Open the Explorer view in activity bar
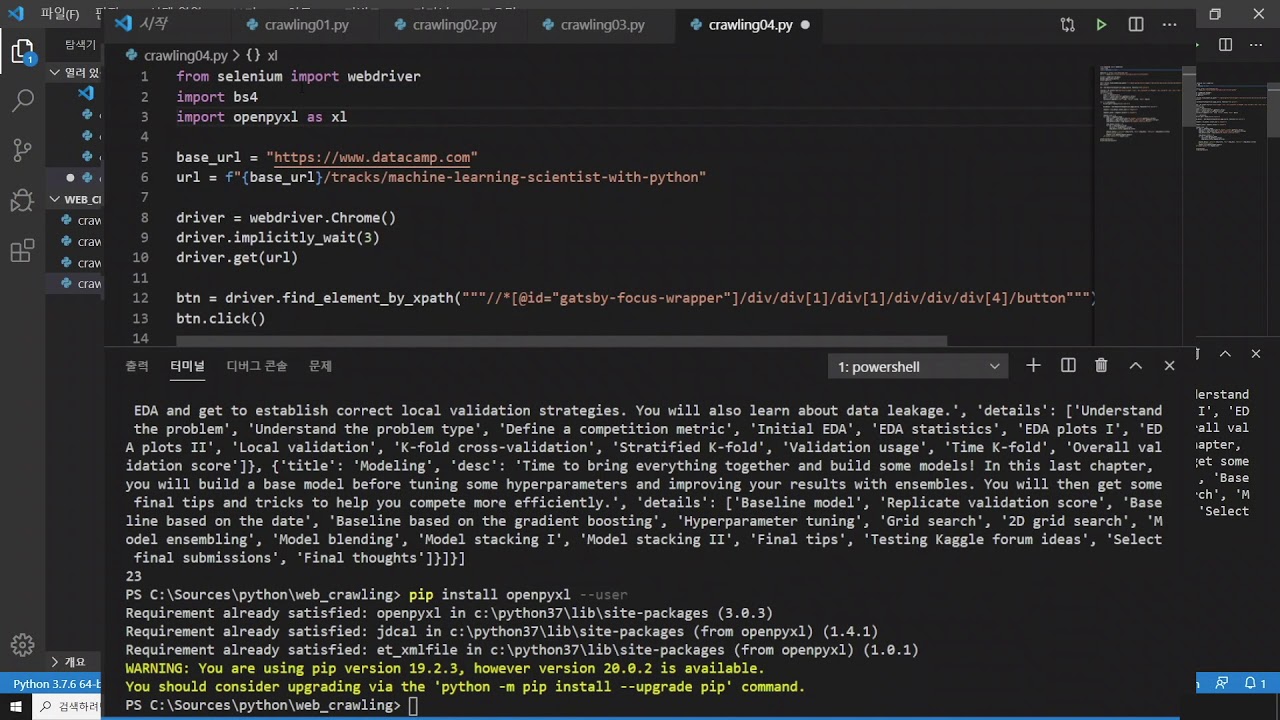The image size is (1280, 720). pos(22,52)
